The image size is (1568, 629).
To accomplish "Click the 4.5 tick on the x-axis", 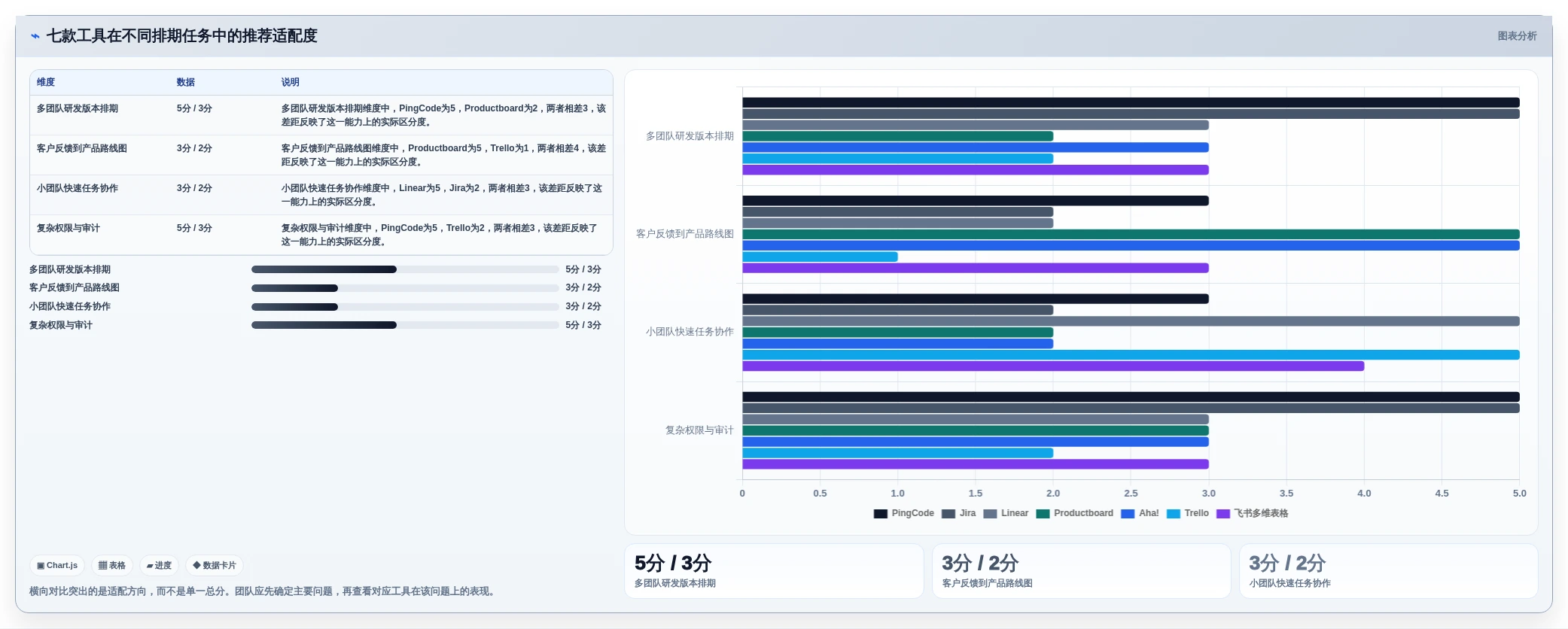I will [1442, 494].
